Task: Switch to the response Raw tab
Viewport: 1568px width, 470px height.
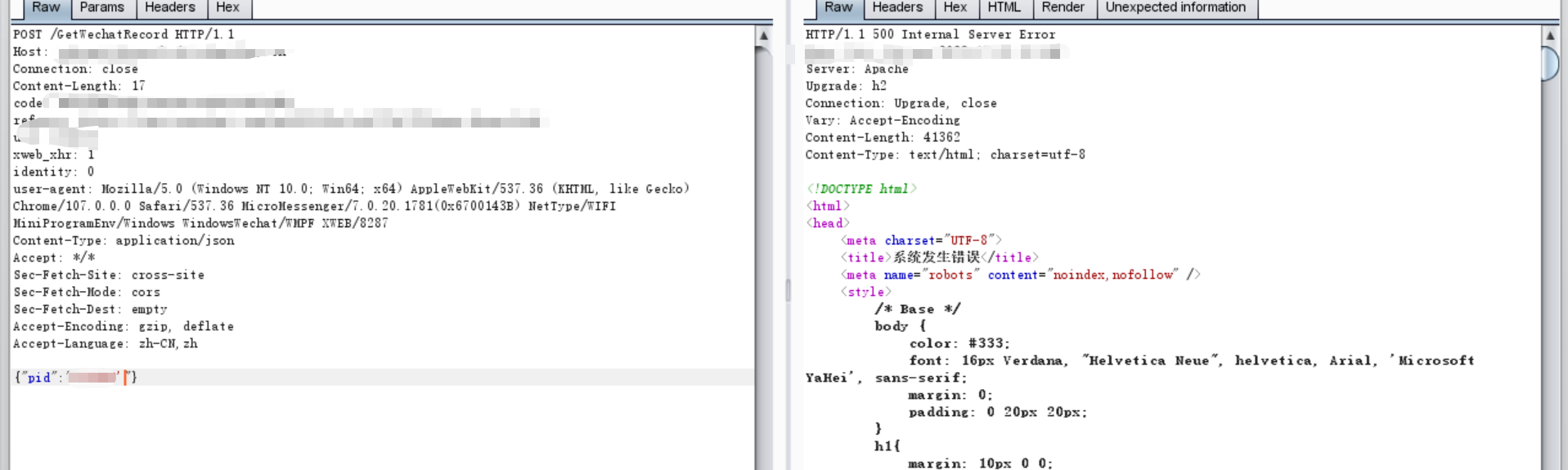Action: click(838, 8)
